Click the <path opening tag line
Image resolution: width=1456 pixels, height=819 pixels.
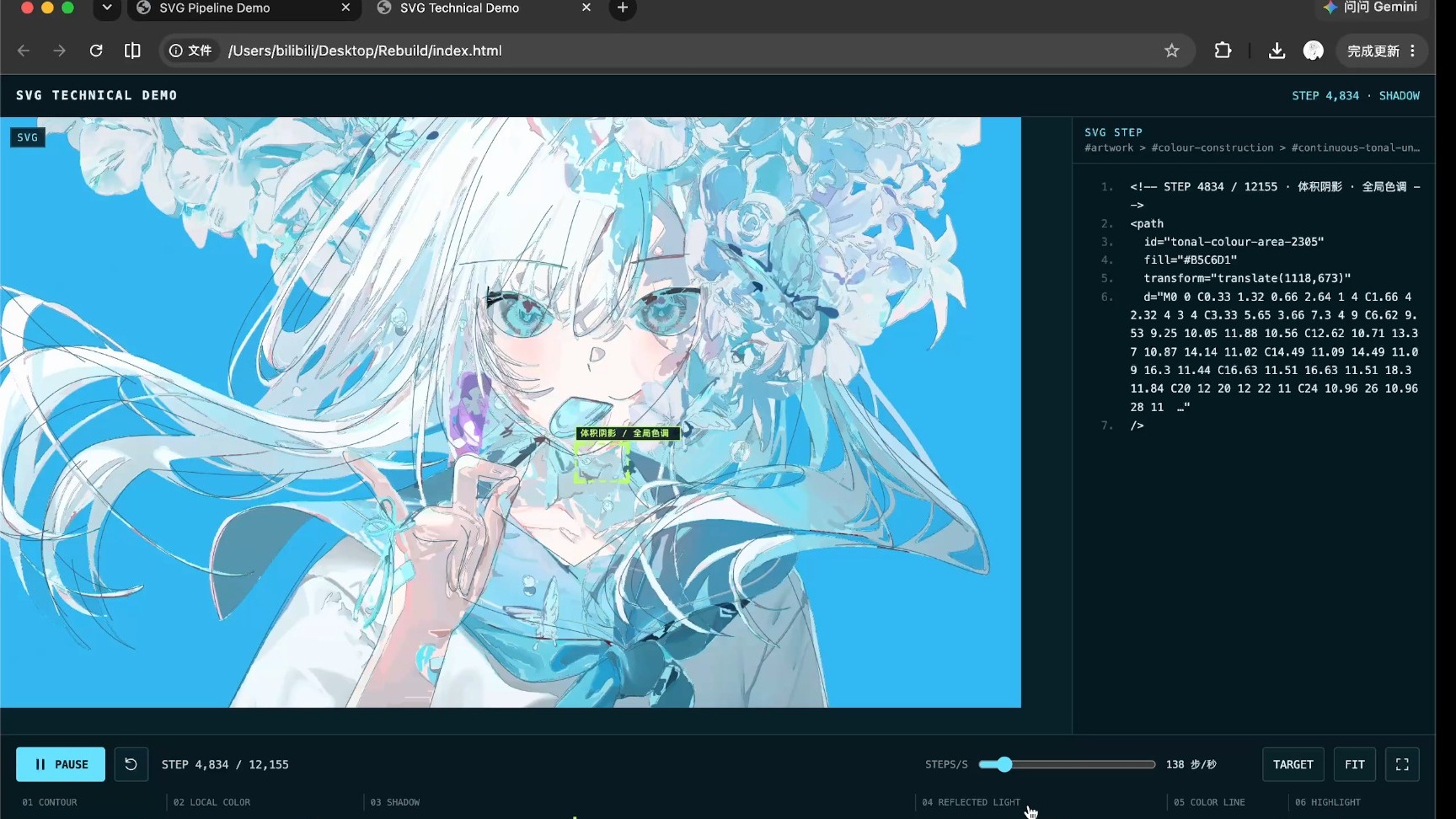pyautogui.click(x=1147, y=223)
